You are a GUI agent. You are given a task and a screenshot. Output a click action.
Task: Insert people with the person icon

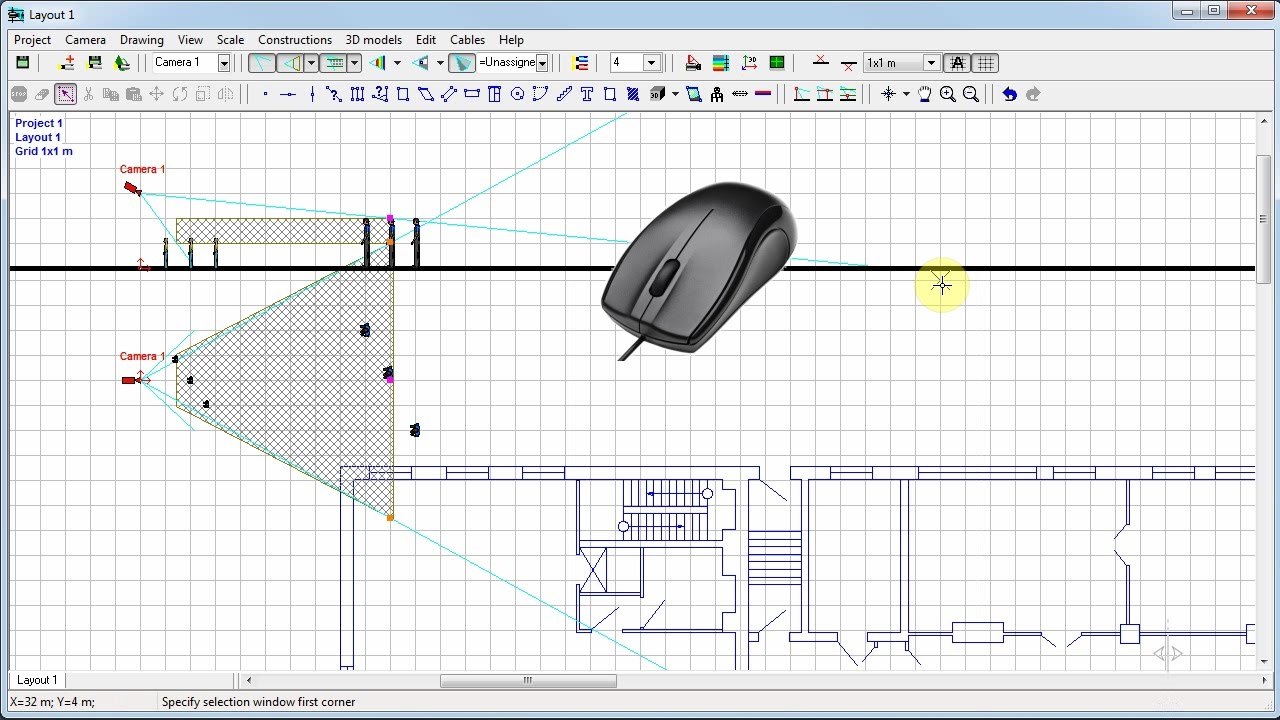[717, 94]
